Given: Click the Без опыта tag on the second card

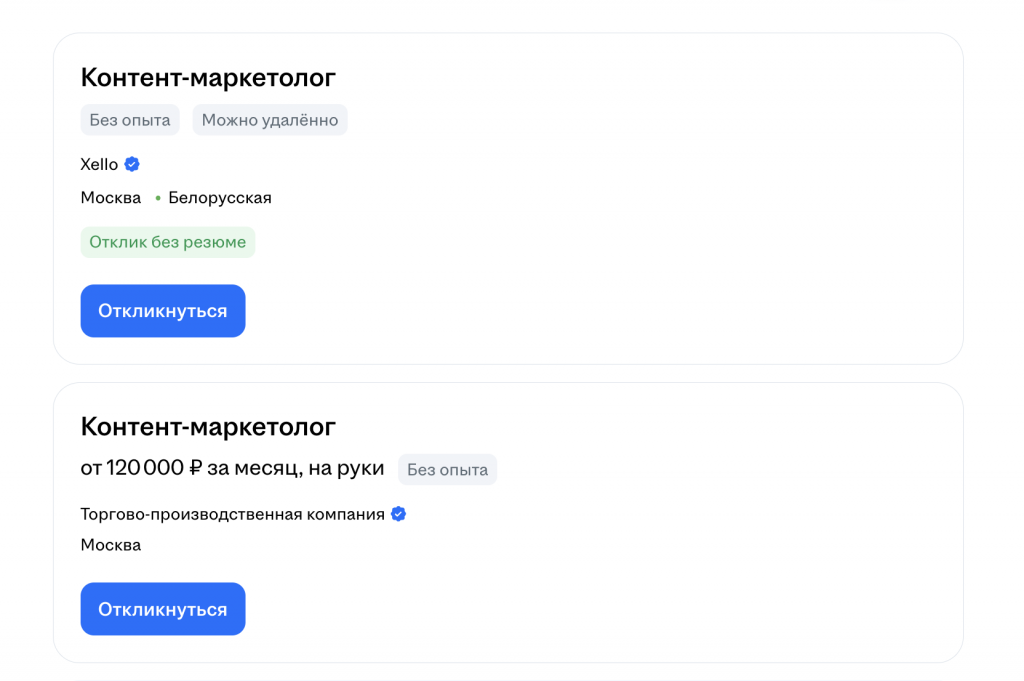Looking at the screenshot, I should pos(447,469).
